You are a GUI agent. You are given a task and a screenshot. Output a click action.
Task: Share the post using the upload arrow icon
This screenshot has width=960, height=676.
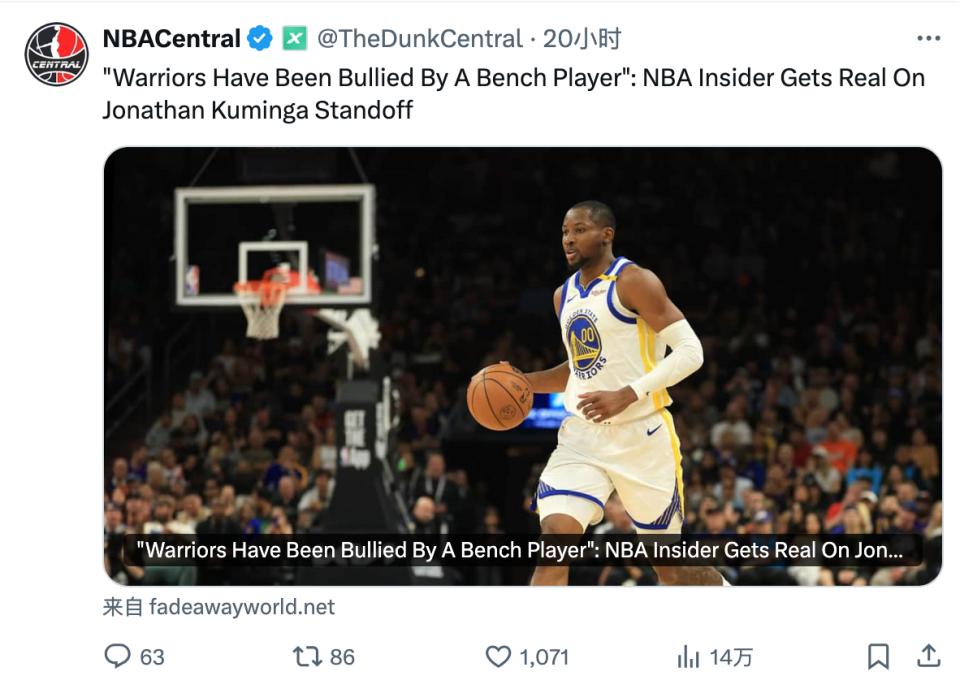pyautogui.click(x=929, y=656)
